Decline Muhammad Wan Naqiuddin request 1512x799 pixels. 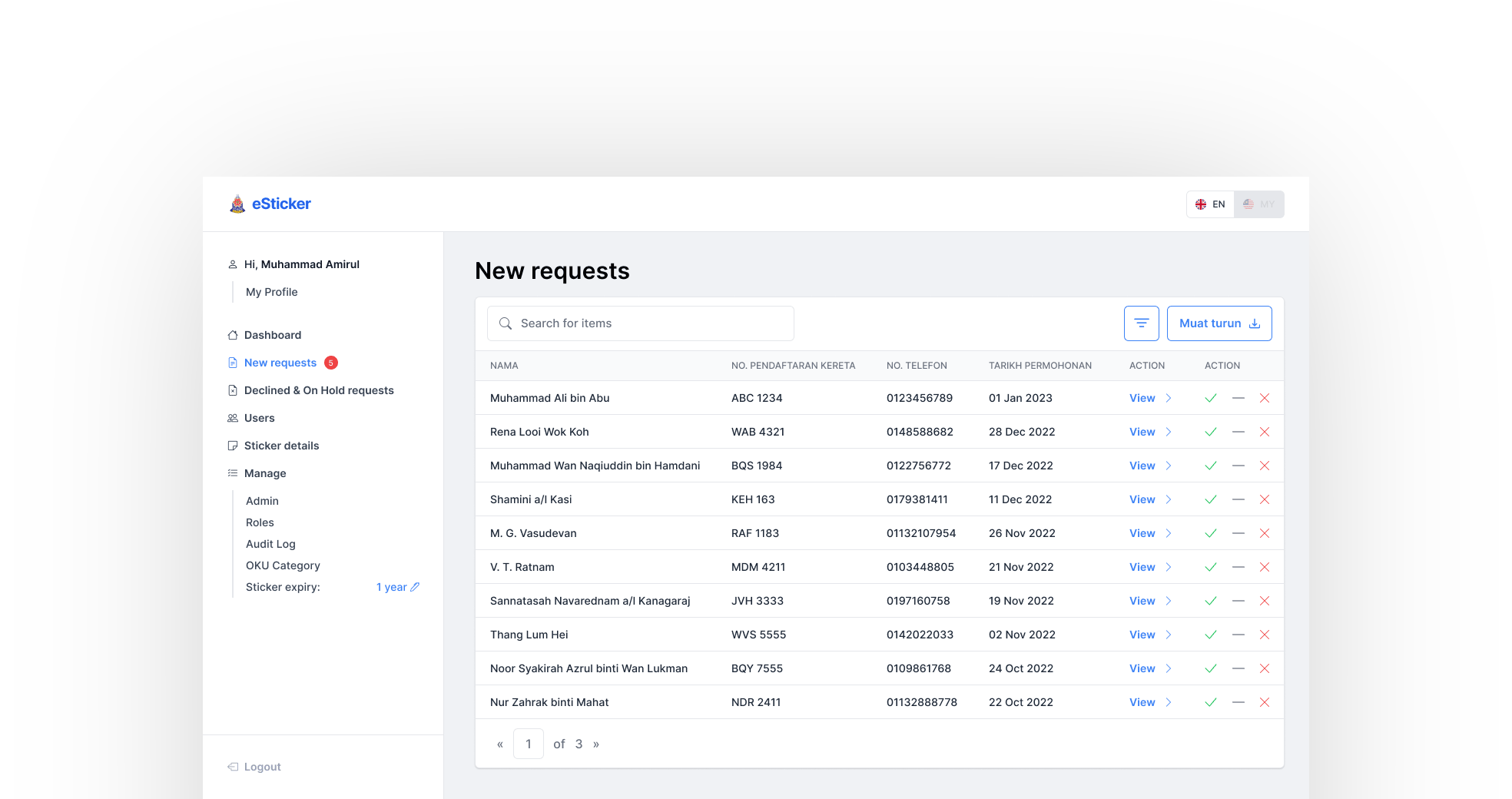1265,466
